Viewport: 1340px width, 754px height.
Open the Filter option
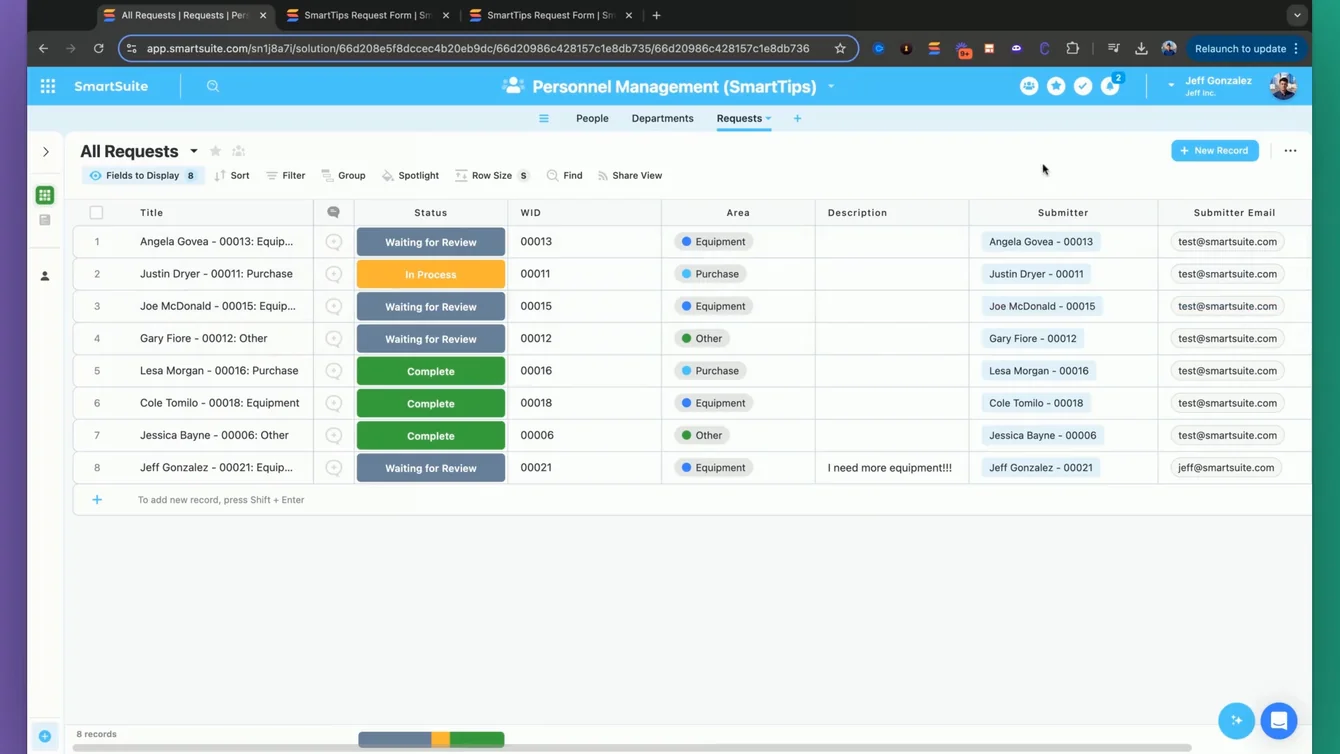pyautogui.click(x=286, y=175)
